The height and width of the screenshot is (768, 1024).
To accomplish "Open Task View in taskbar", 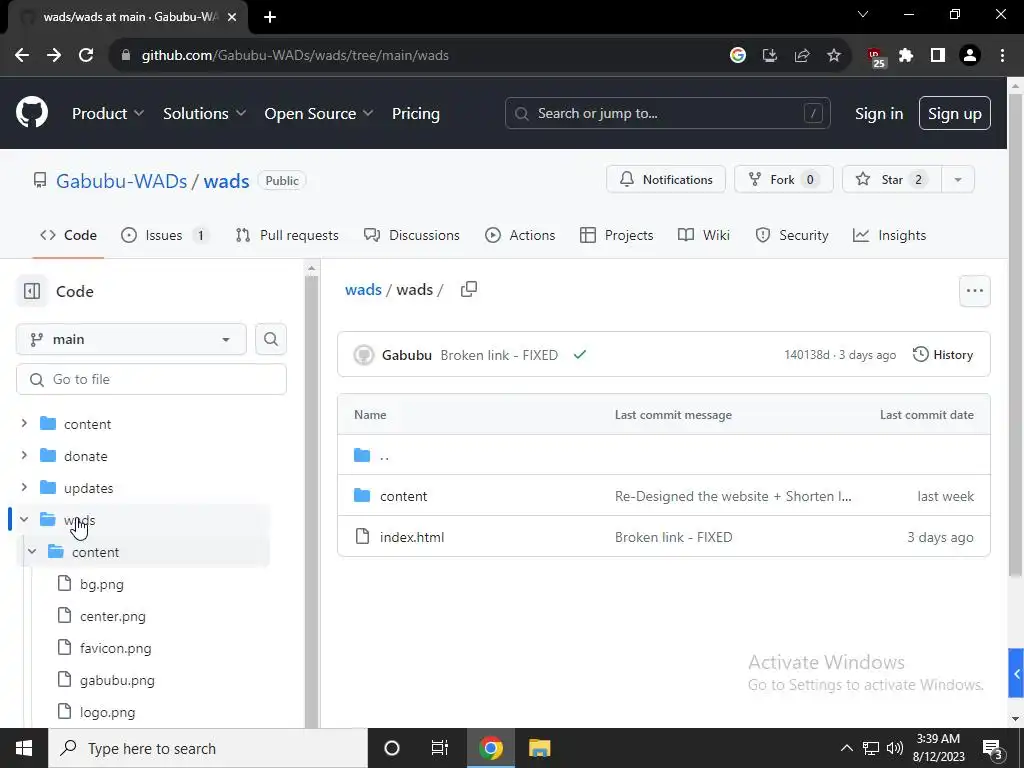I will click(x=440, y=748).
